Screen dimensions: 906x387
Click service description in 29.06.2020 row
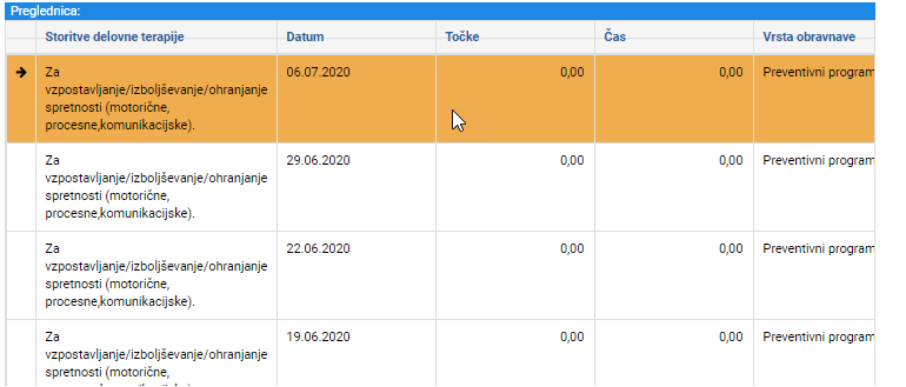coord(156,187)
